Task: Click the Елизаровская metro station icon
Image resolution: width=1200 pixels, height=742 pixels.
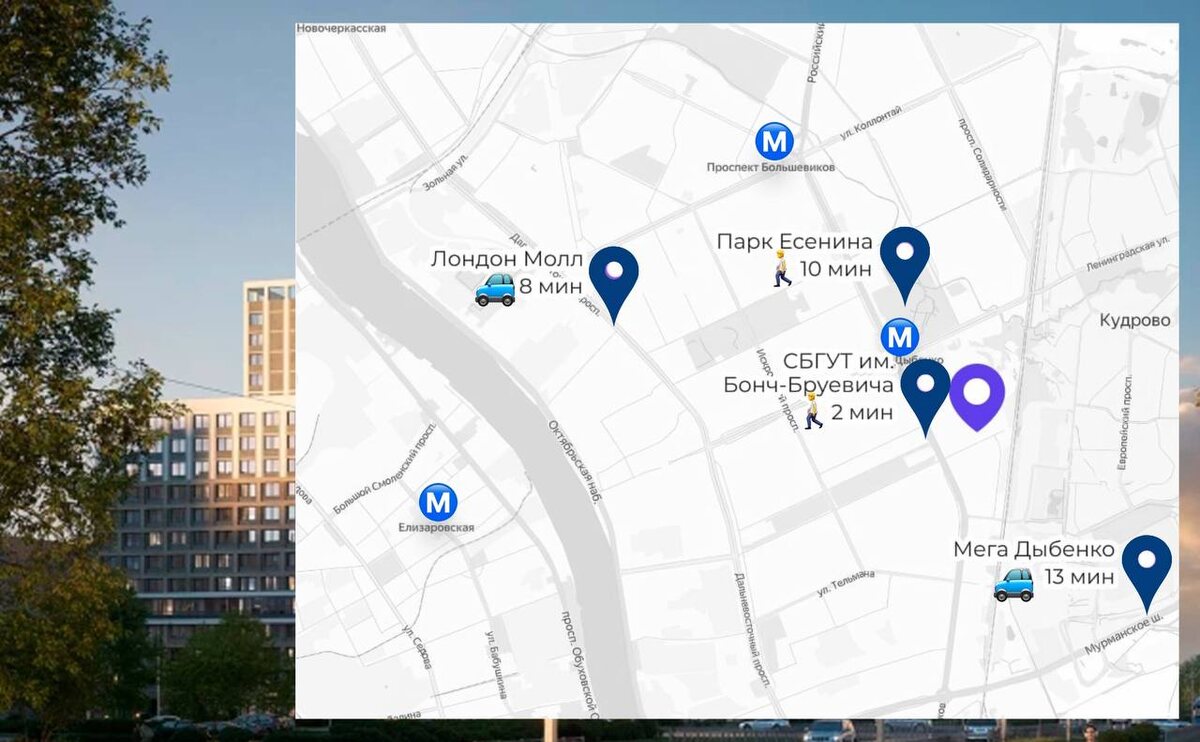Action: 438,502
